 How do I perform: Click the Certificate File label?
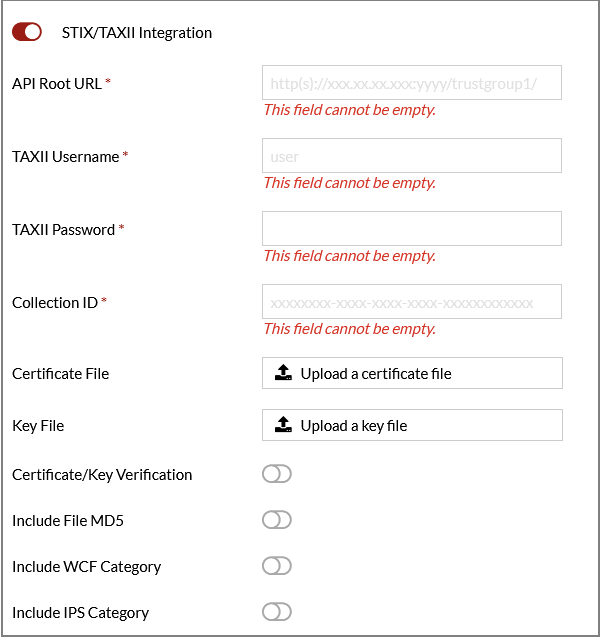[60, 374]
